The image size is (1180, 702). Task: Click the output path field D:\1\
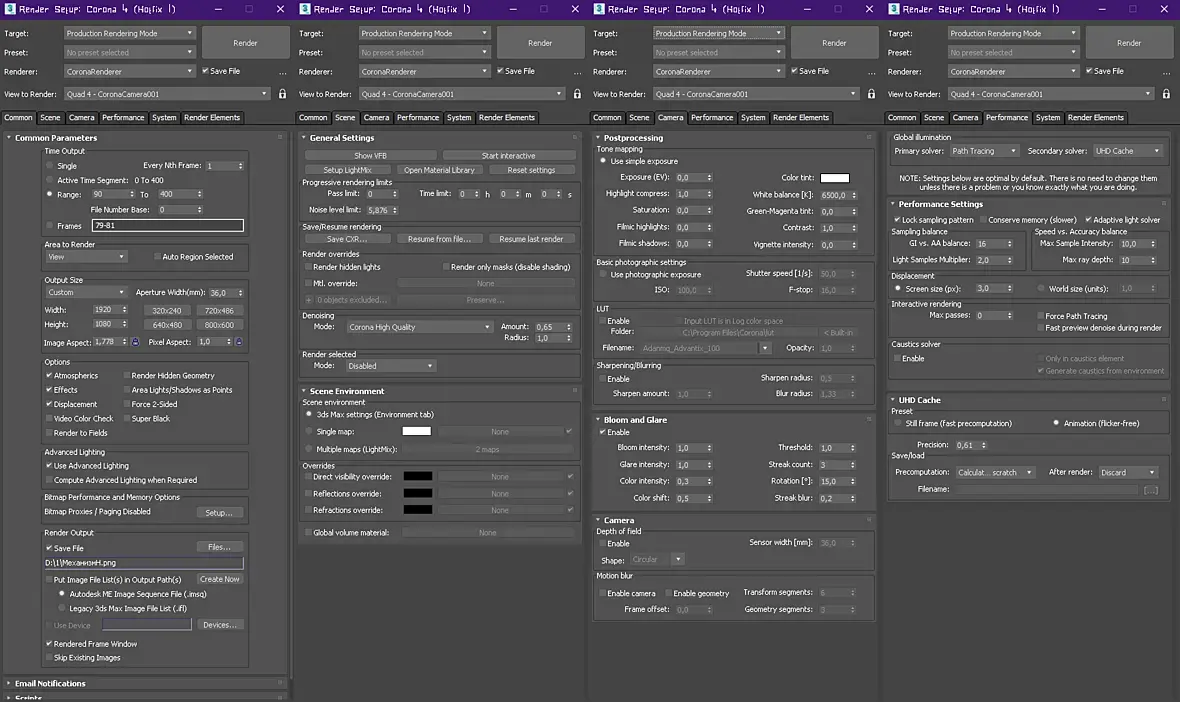(144, 564)
